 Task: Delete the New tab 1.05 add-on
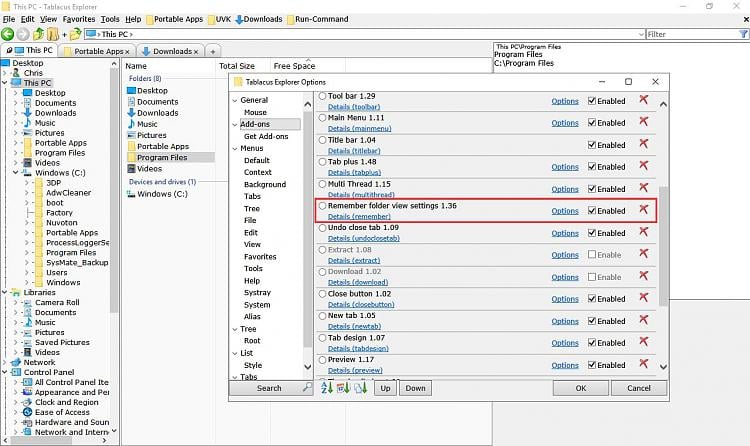click(x=644, y=320)
